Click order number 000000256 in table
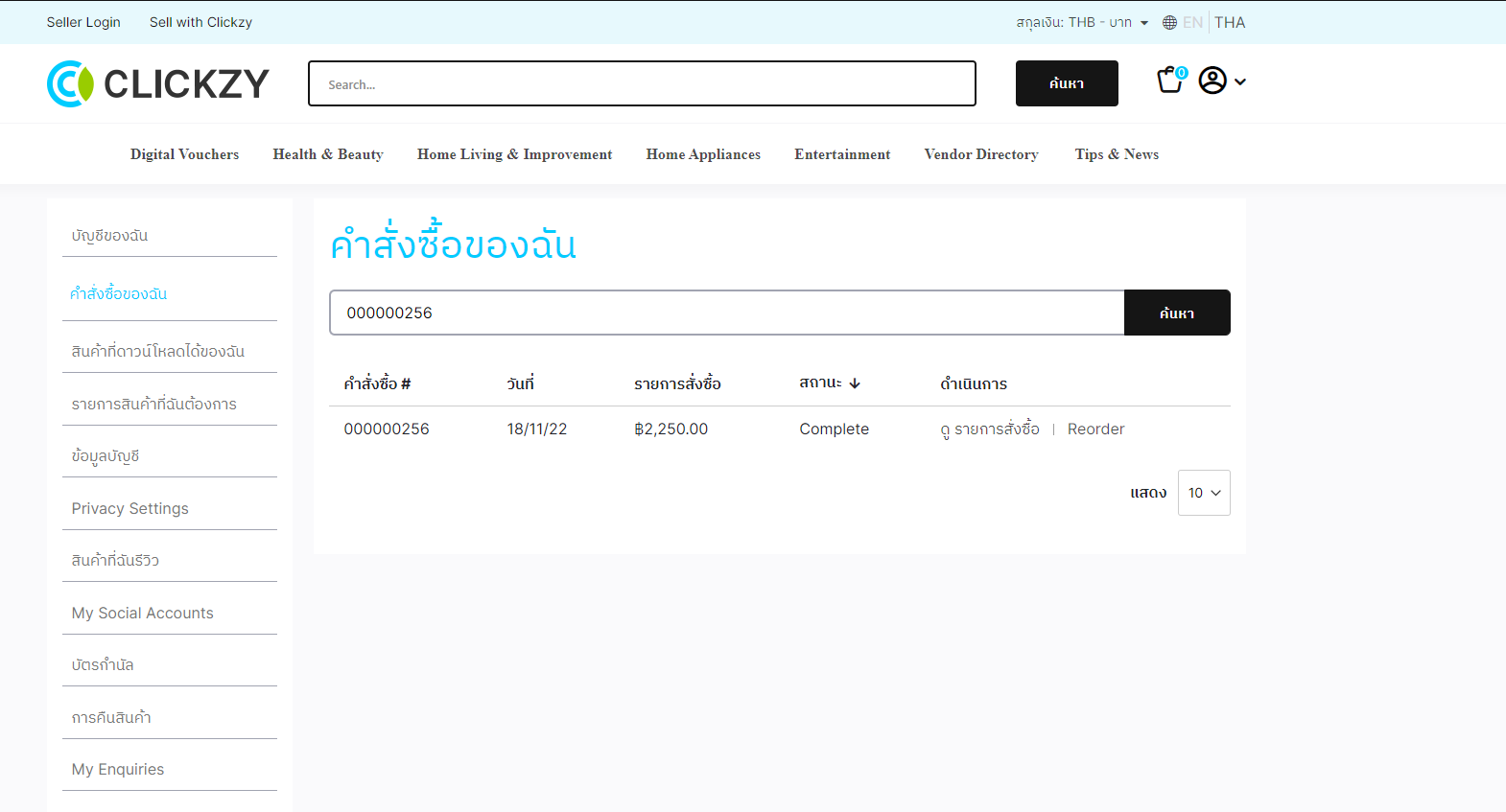 pos(387,429)
